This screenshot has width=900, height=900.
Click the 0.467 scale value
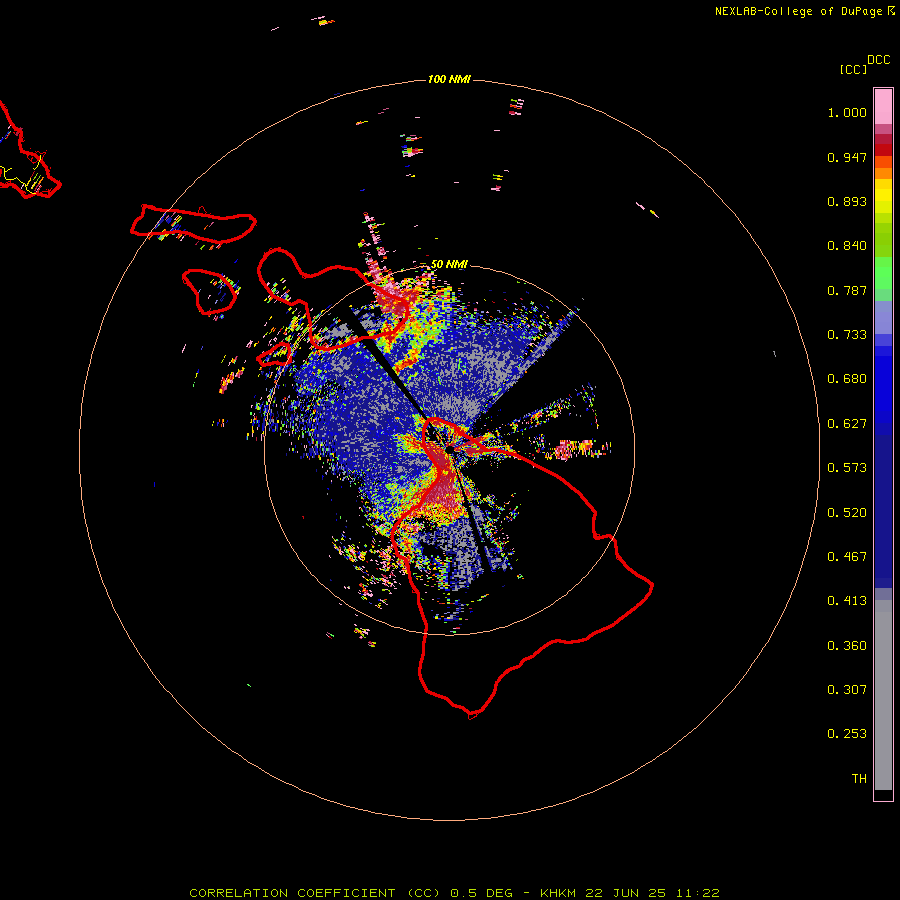[847, 557]
